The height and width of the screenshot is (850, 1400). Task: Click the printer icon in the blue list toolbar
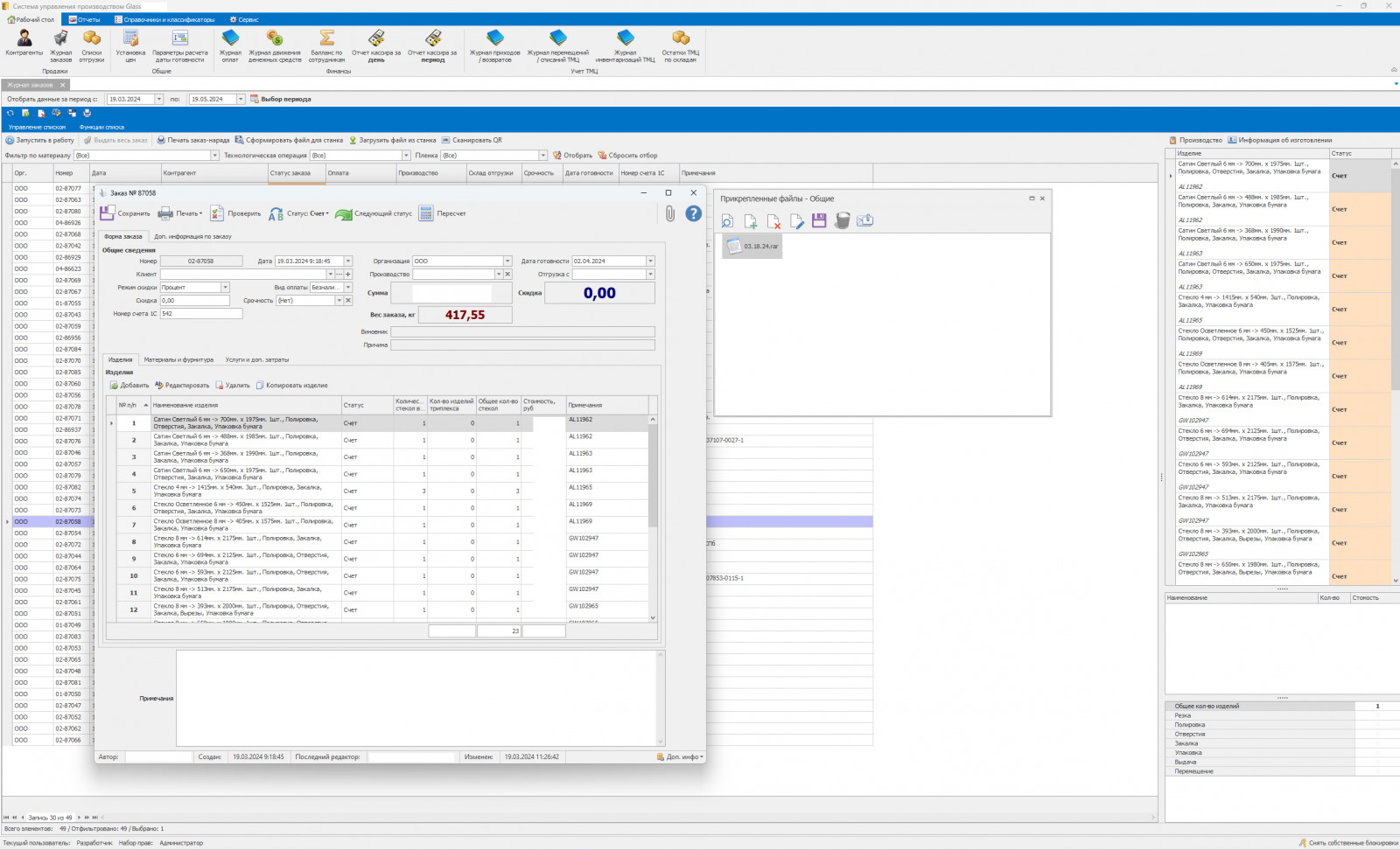click(x=87, y=113)
